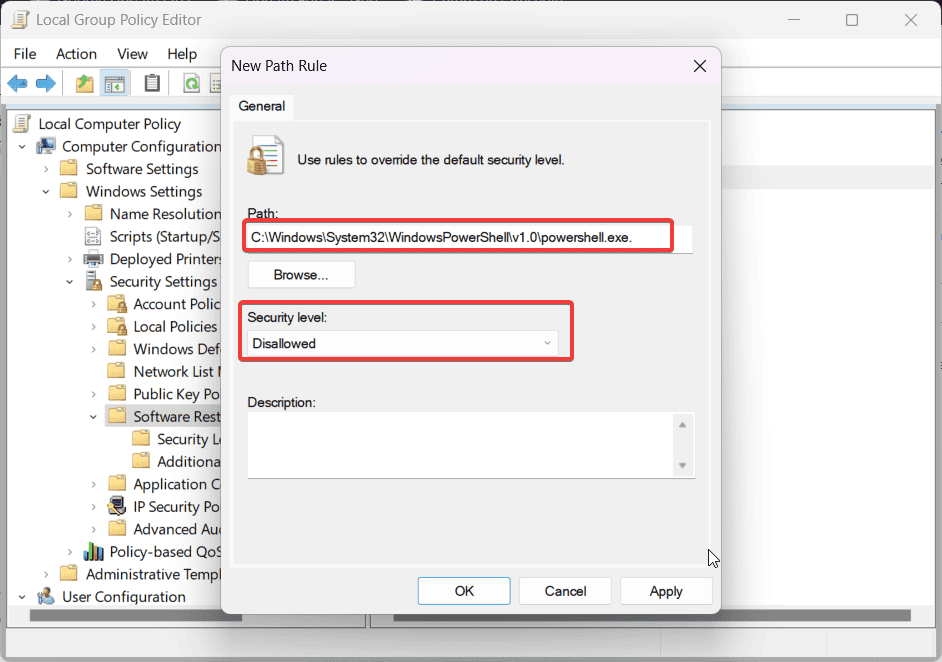Click the Network List Manager folder icon
This screenshot has width=942, height=662.
point(117,371)
